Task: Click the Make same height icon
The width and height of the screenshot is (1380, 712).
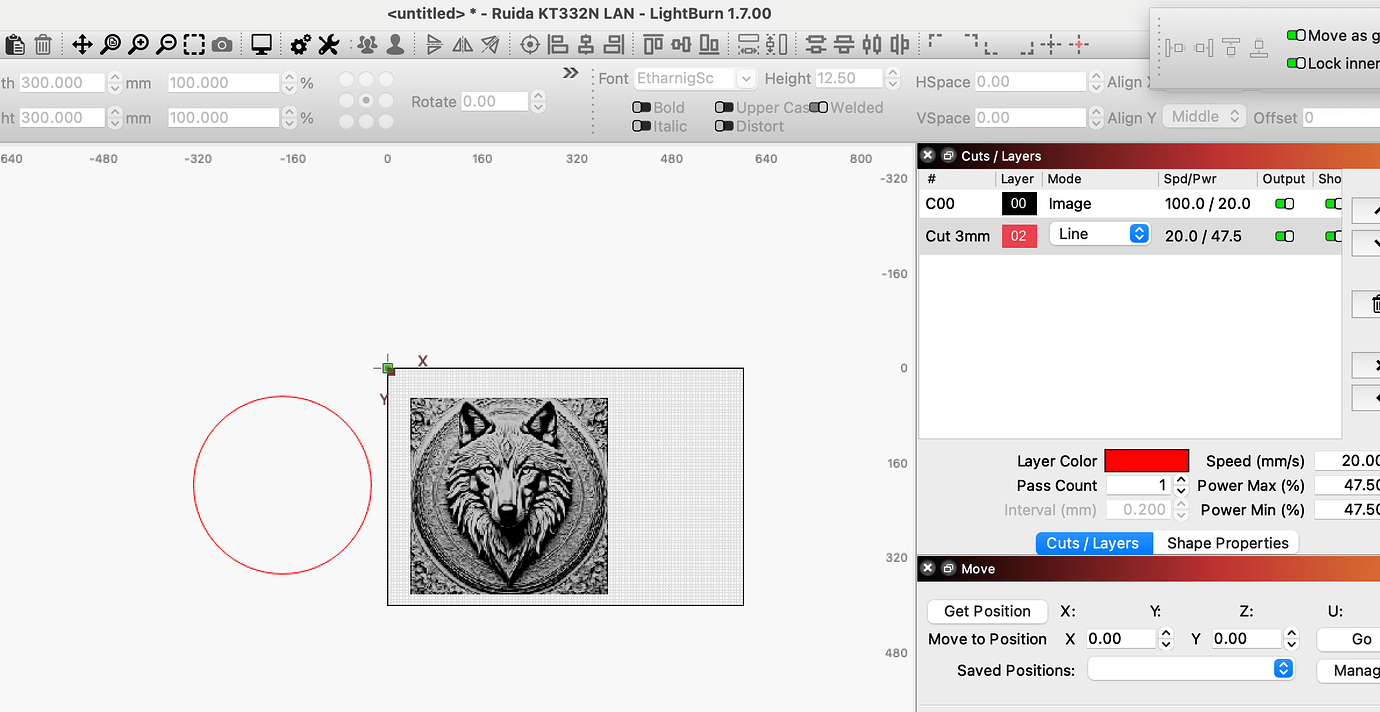Action: coord(776,44)
